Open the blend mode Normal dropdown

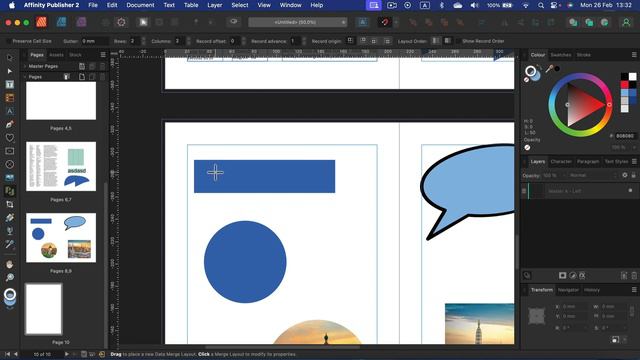tap(593, 175)
